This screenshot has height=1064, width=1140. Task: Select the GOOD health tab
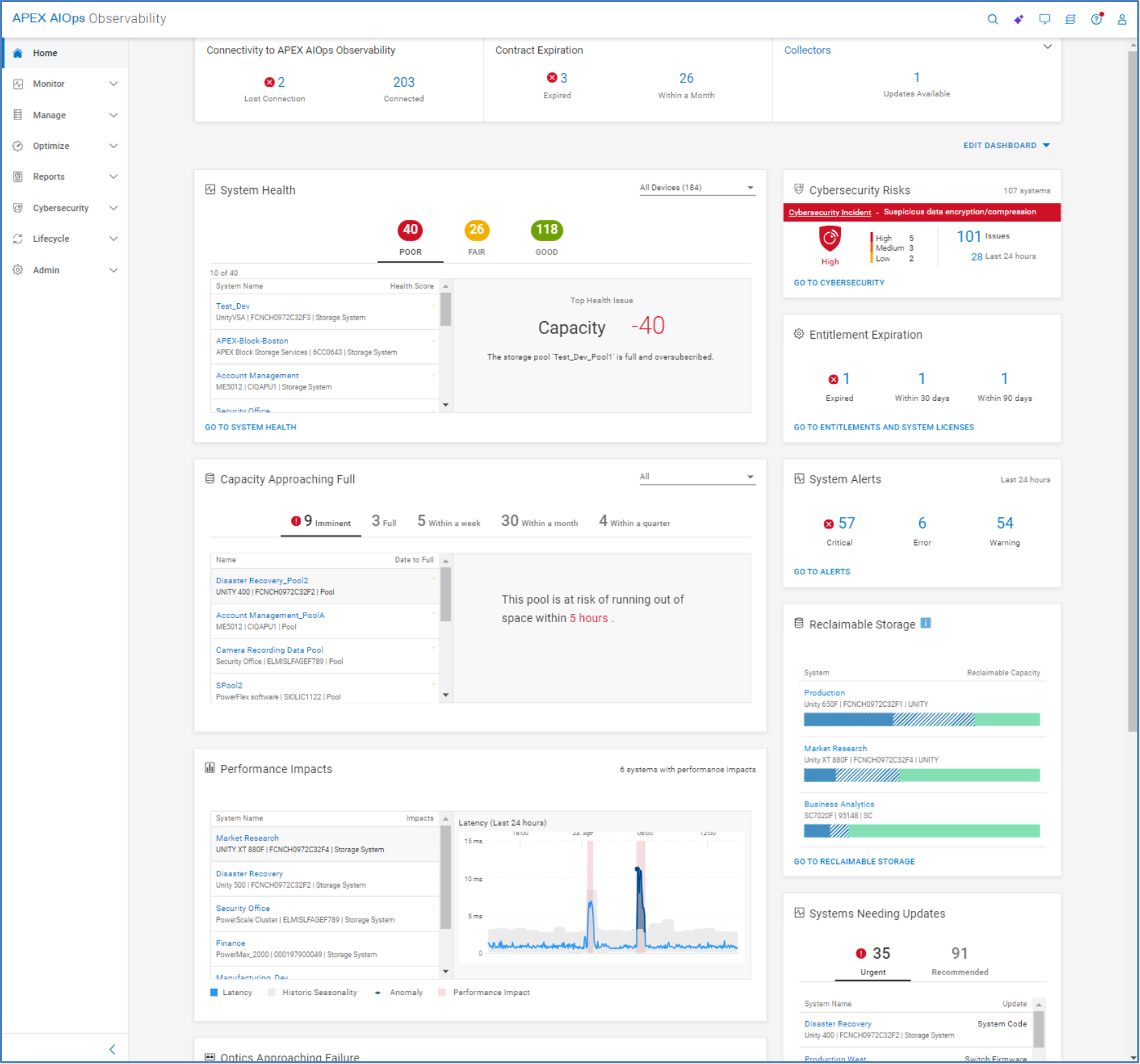[x=546, y=240]
